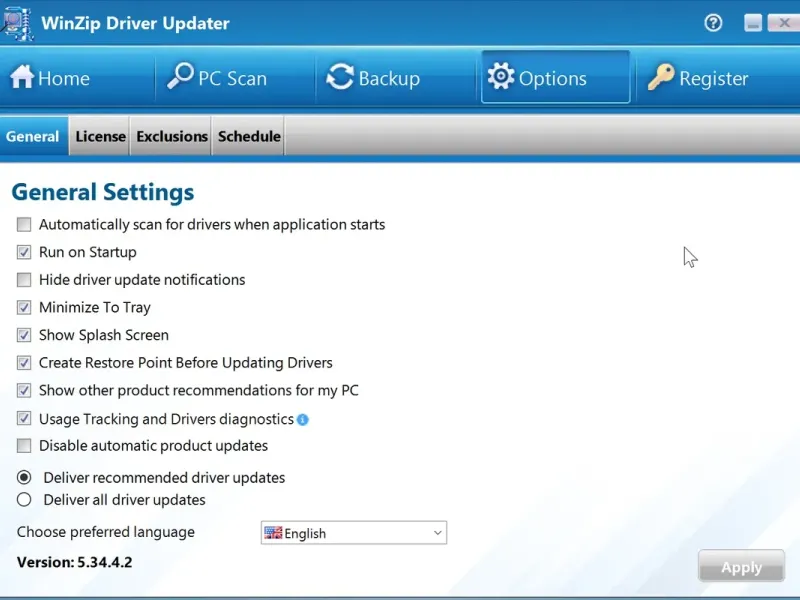Click the Version: 5.34.4.2 text

[x=74, y=562]
